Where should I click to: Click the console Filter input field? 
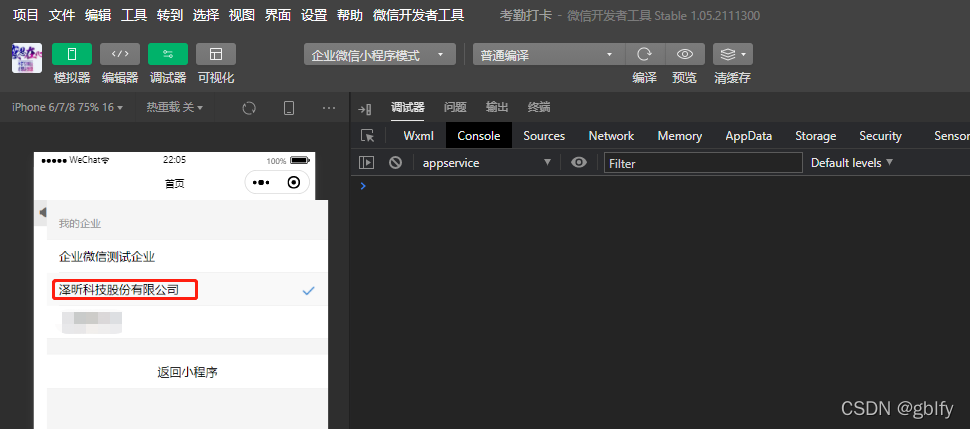coord(703,163)
